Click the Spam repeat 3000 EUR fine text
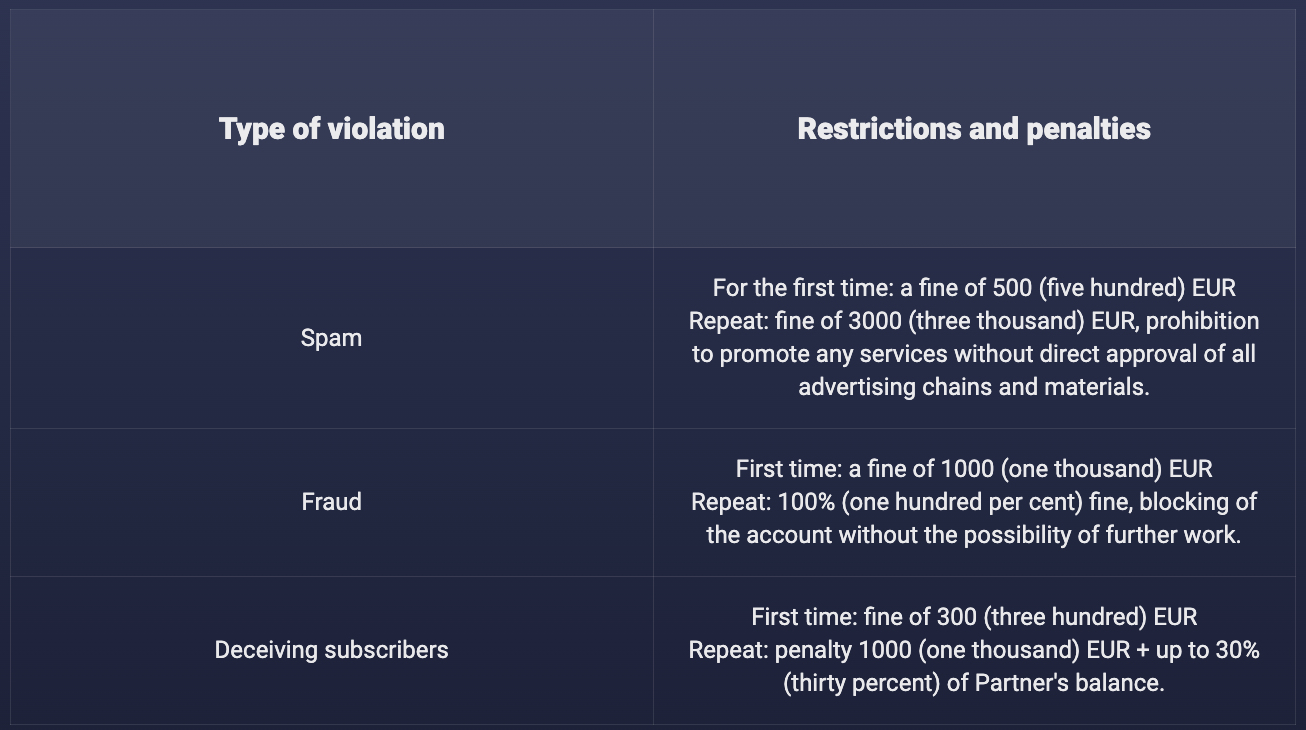Image resolution: width=1306 pixels, height=730 pixels. pos(974,321)
